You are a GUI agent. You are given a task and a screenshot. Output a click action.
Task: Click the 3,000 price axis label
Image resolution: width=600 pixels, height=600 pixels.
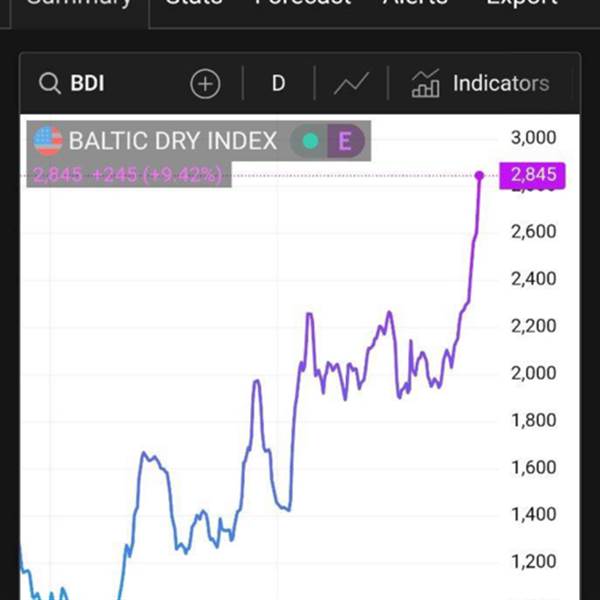coord(532,137)
